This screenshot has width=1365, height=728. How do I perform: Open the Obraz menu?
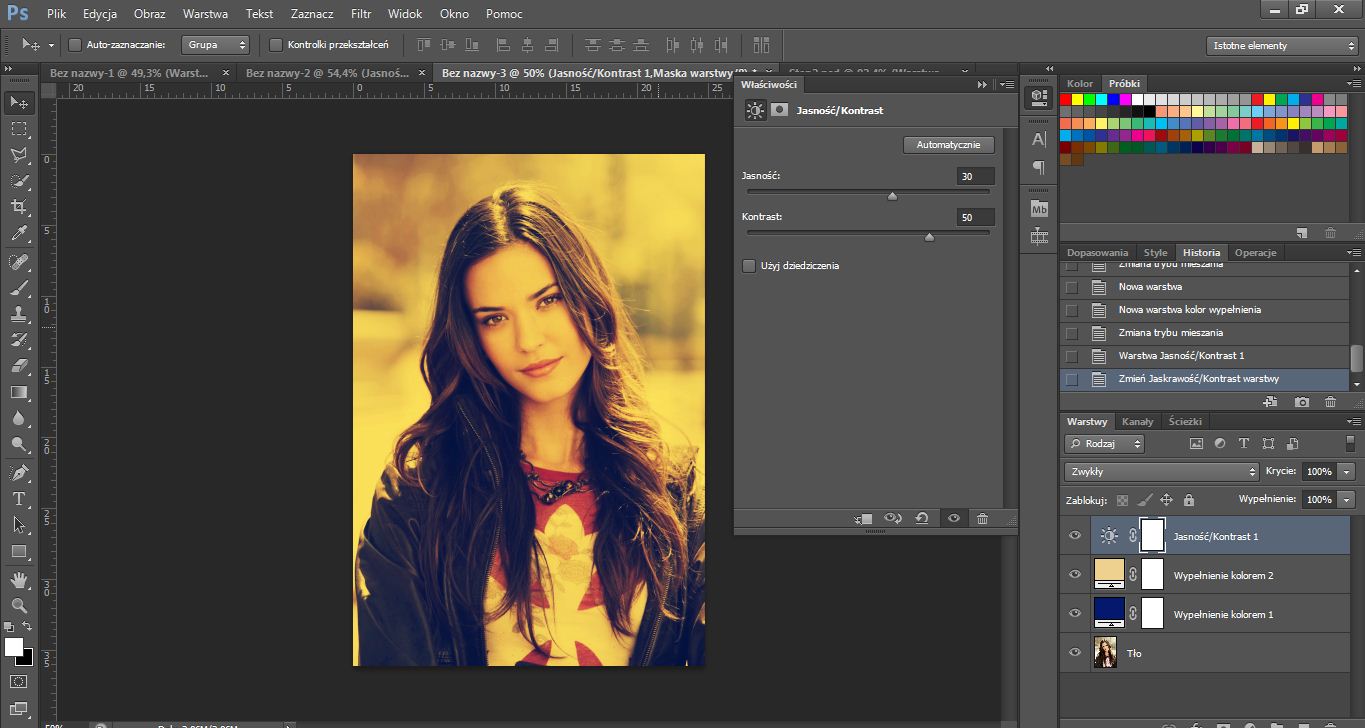149,14
